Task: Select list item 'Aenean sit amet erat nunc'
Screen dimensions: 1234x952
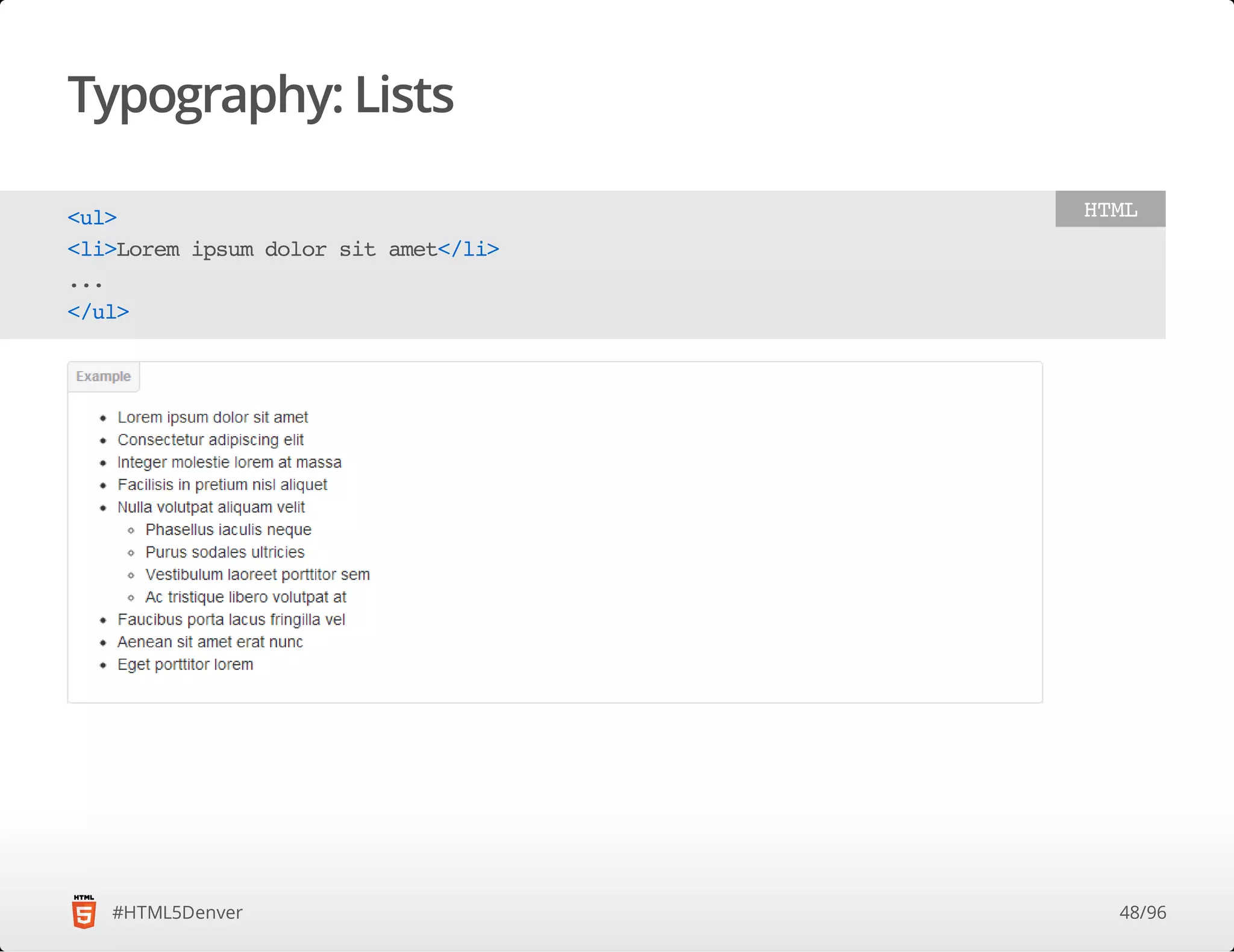Action: click(210, 642)
